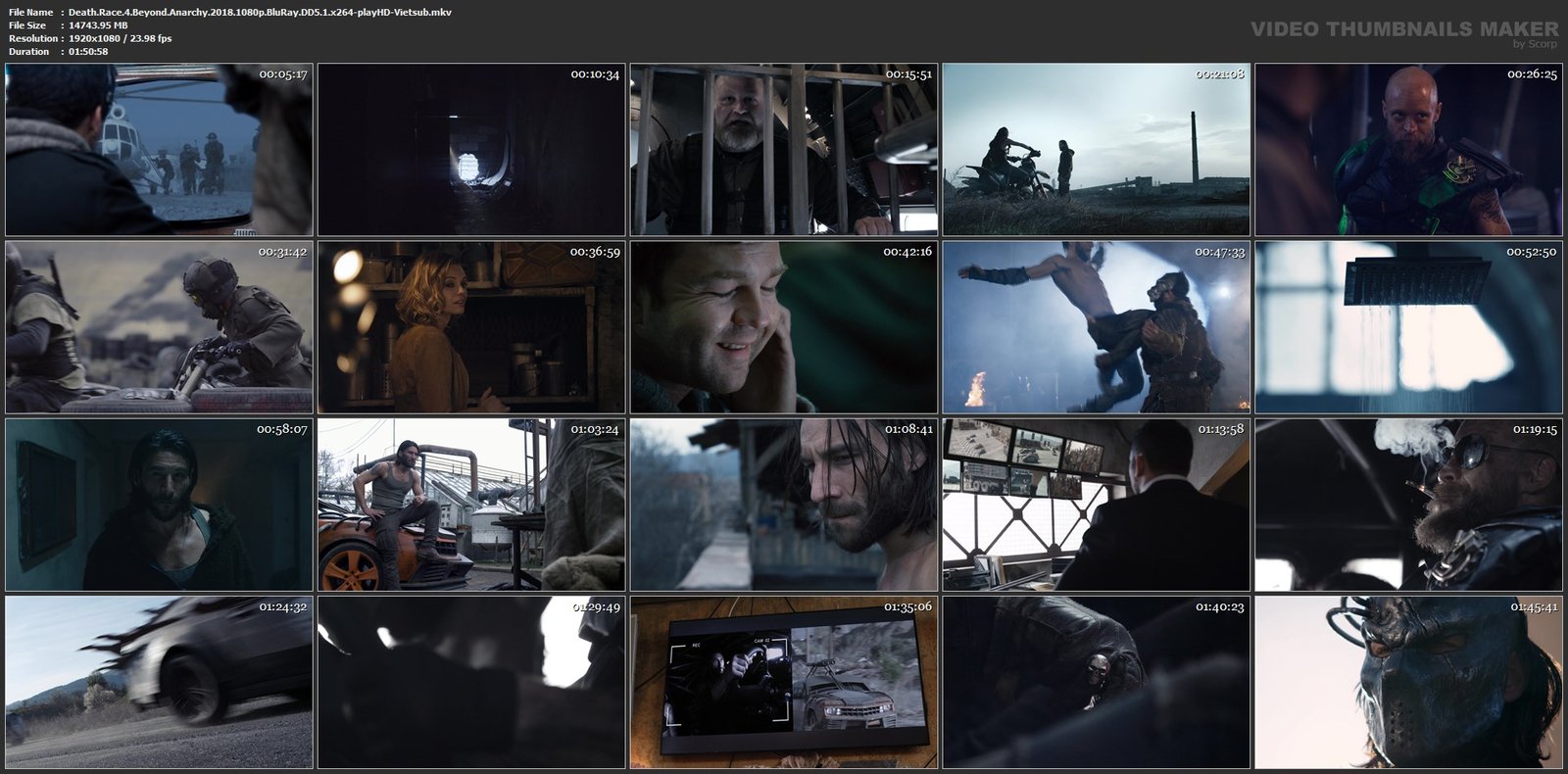
Task: Click the file name ending in Vietsub.mkv
Action: [x=260, y=12]
